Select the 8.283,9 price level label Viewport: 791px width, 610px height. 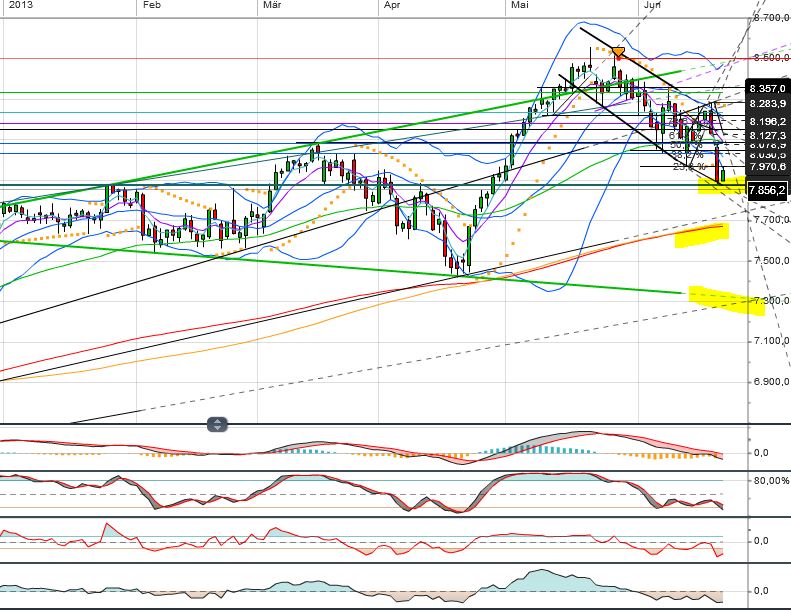pos(767,103)
